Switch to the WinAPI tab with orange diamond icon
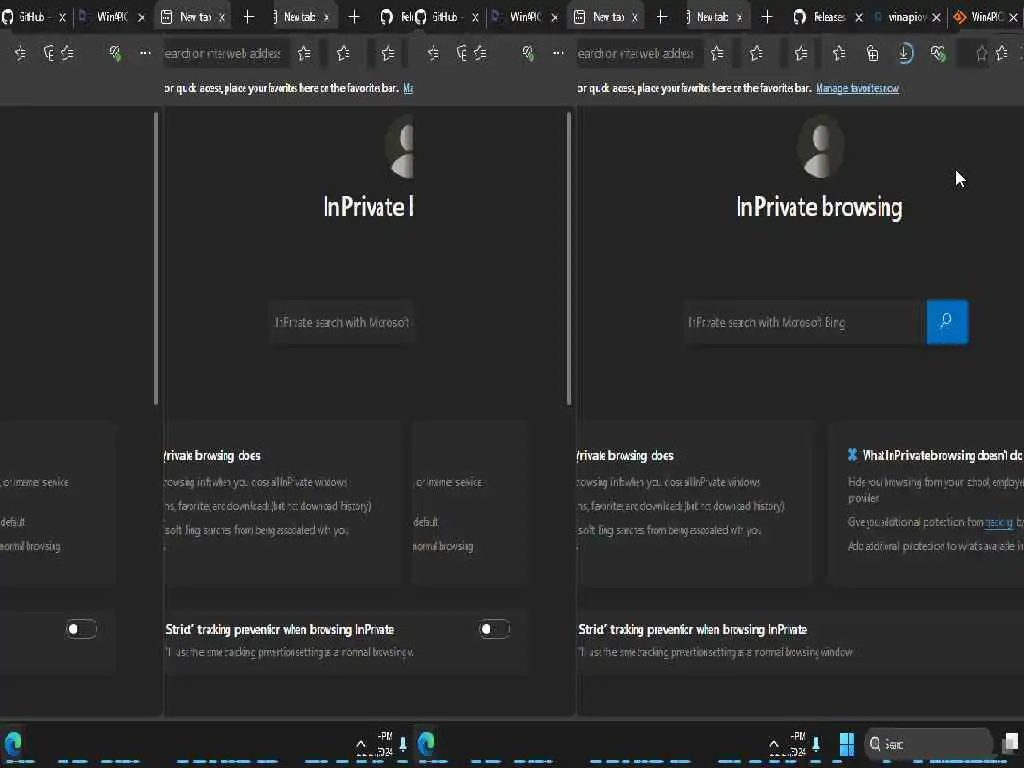 (986, 17)
